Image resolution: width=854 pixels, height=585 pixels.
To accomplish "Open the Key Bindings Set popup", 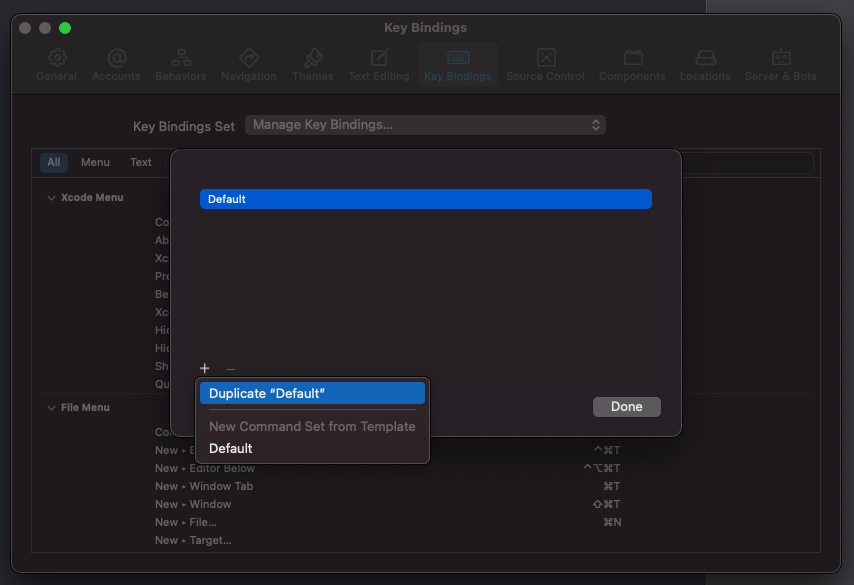I will click(x=425, y=125).
